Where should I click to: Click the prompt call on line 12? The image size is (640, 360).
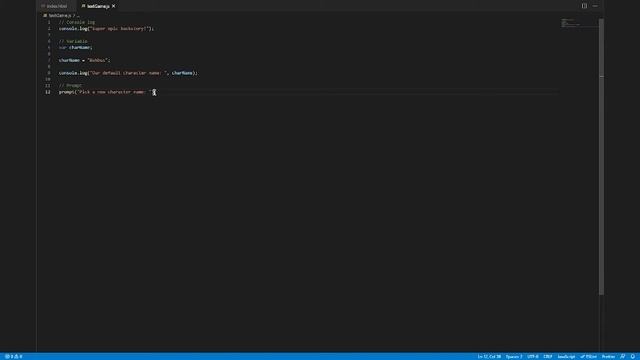coord(106,92)
